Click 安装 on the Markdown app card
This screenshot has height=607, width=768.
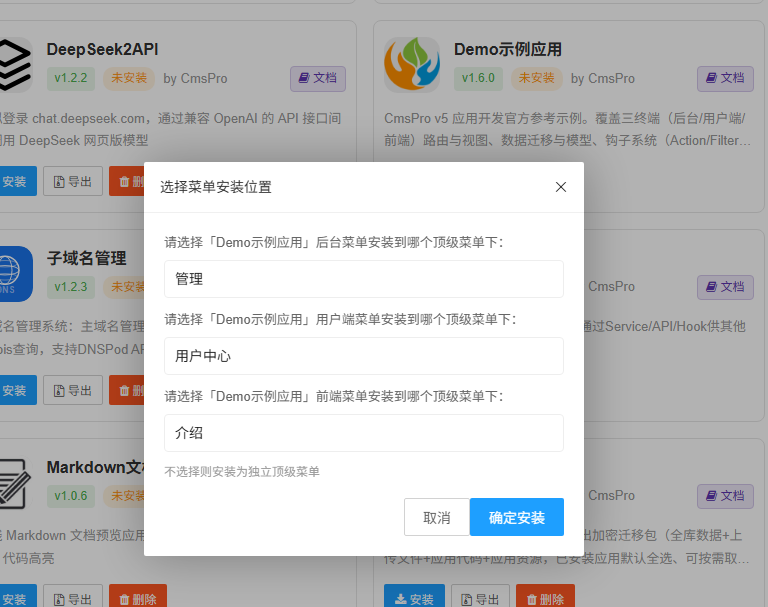16,597
